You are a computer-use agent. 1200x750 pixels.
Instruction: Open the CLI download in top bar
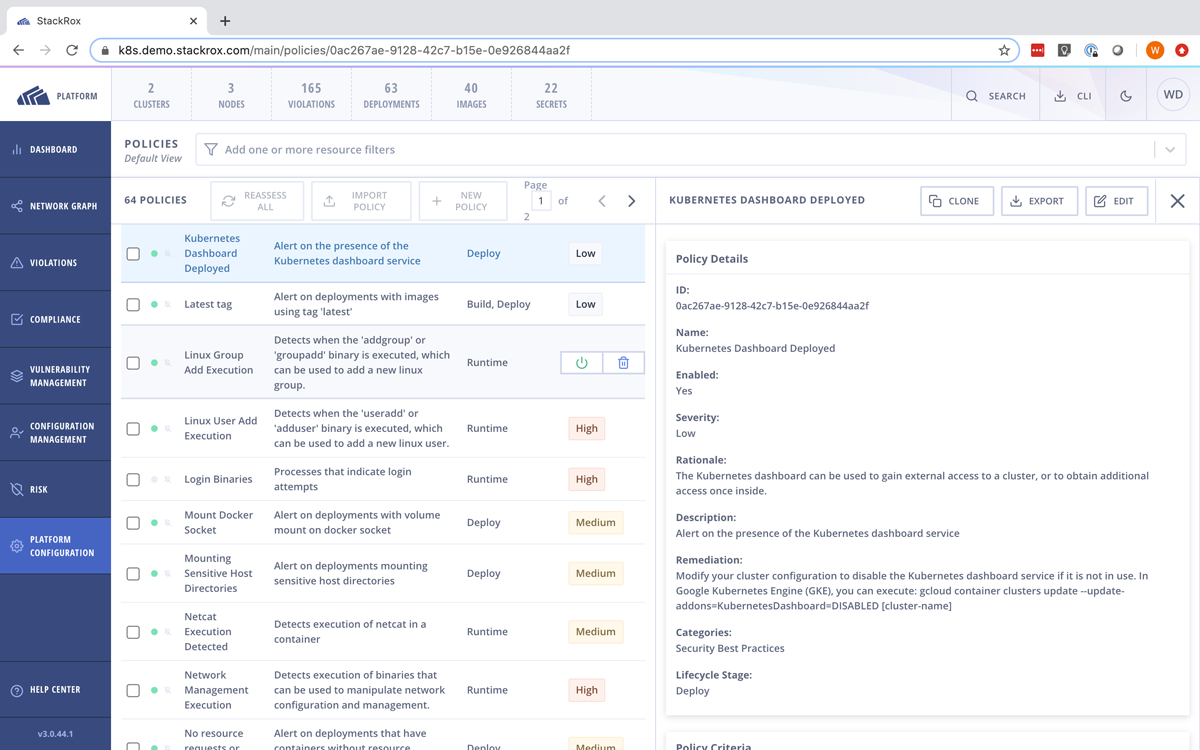coord(1073,96)
